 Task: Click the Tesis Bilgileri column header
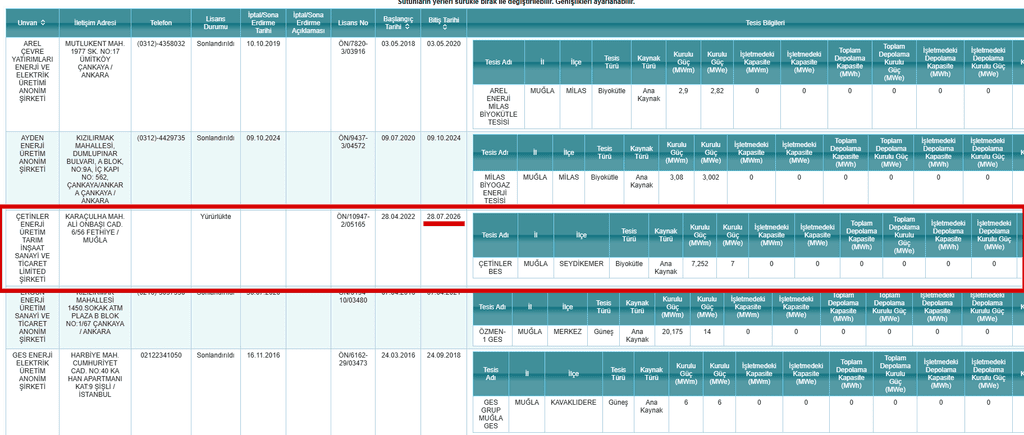765,23
